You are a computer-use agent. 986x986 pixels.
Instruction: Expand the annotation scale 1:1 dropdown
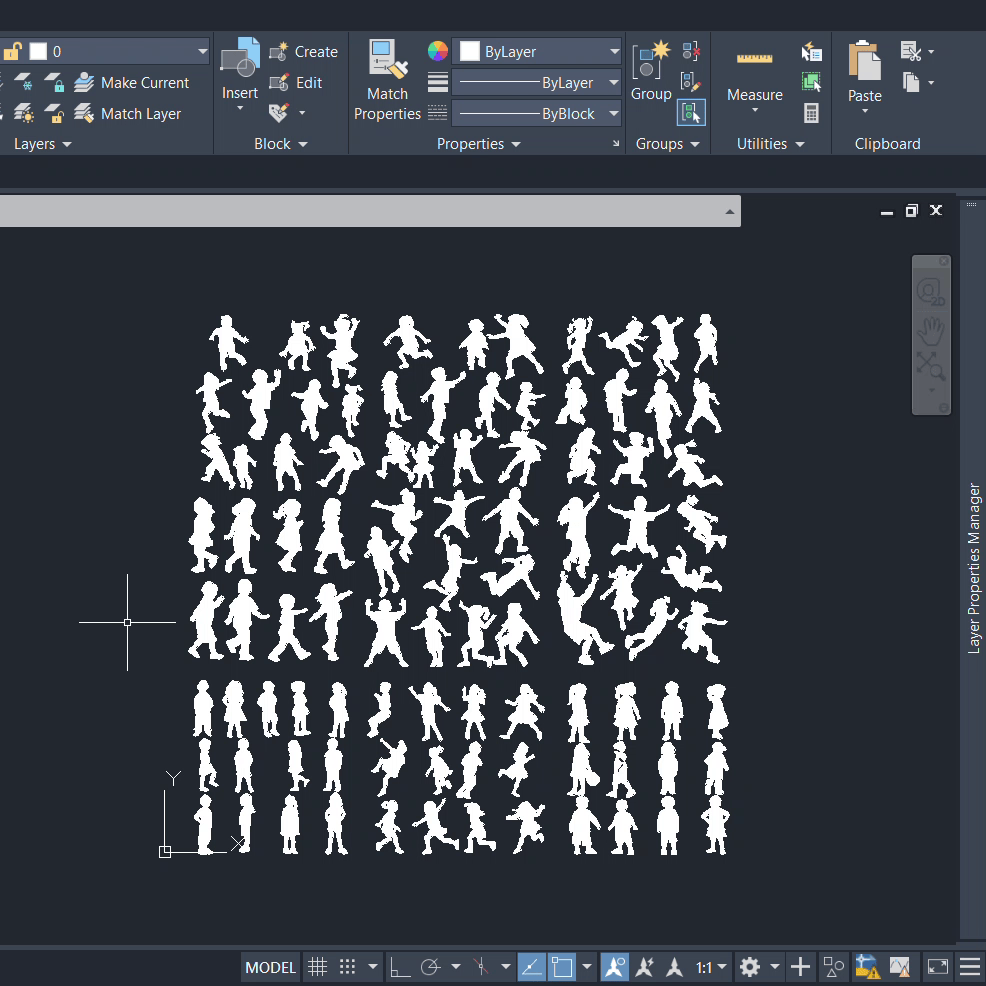coord(711,967)
